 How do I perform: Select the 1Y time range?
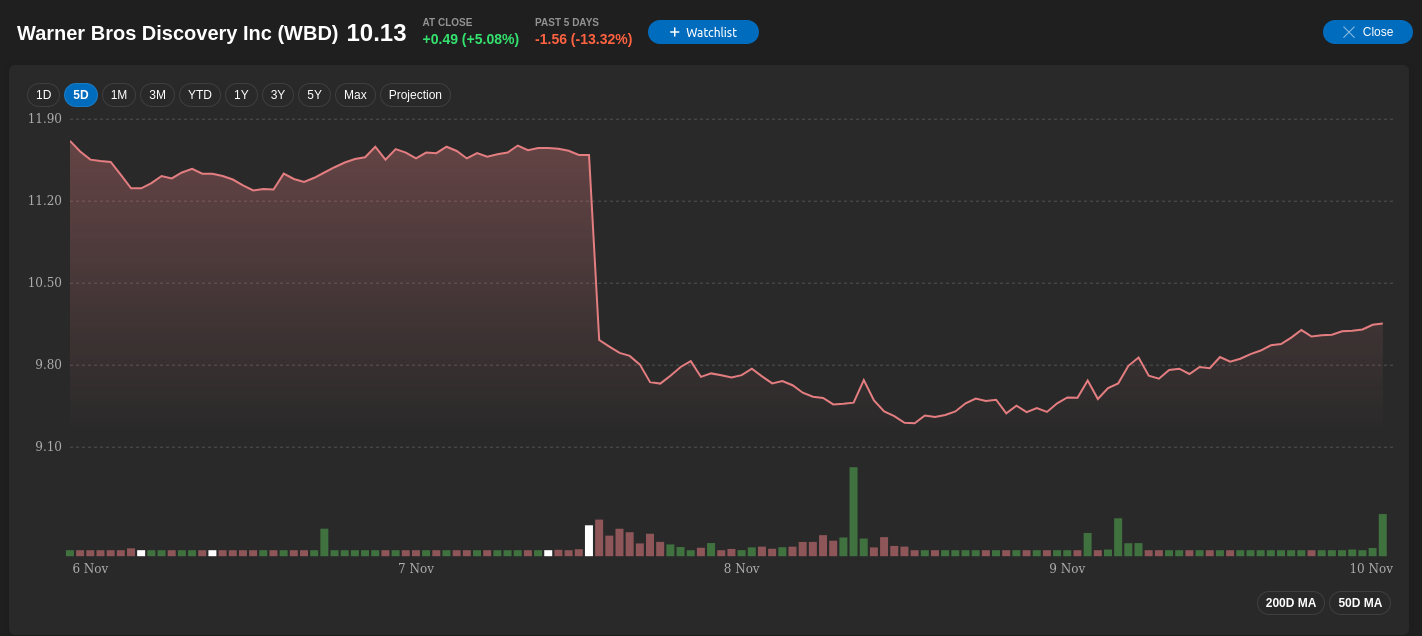pos(241,95)
